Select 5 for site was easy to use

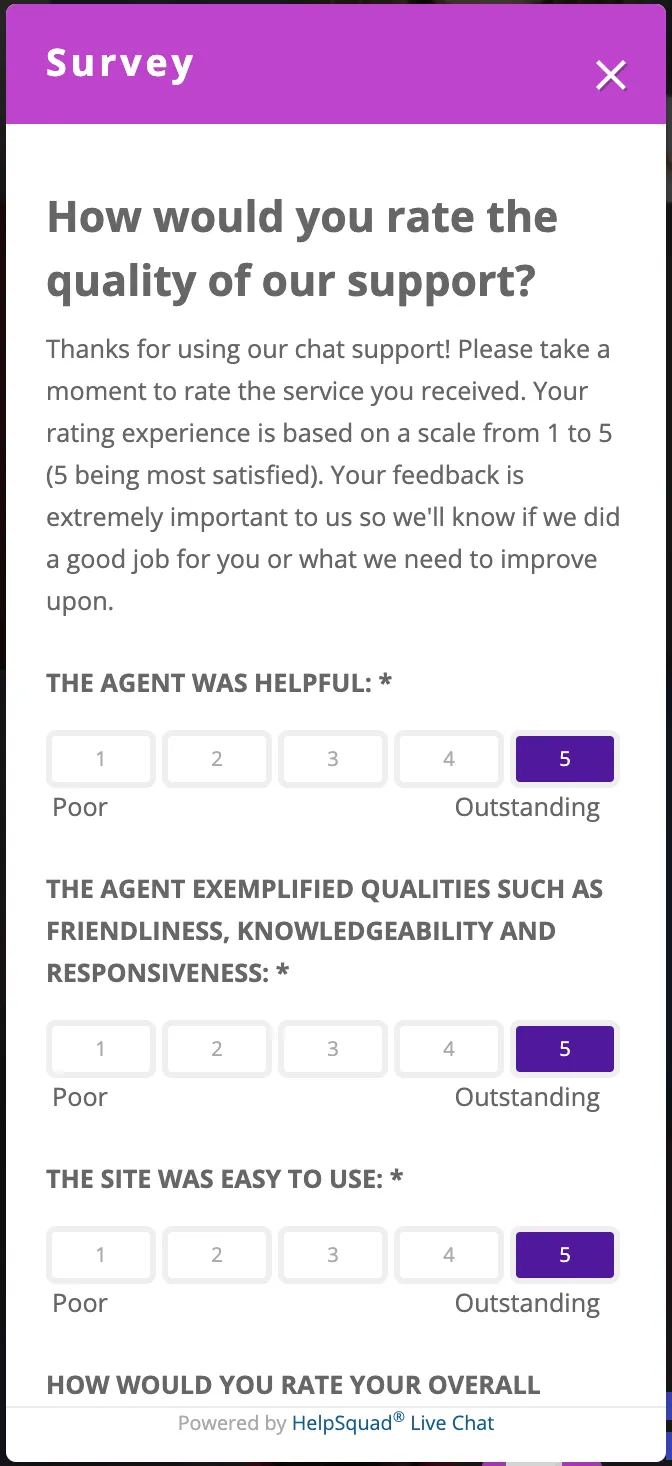[x=564, y=1255]
